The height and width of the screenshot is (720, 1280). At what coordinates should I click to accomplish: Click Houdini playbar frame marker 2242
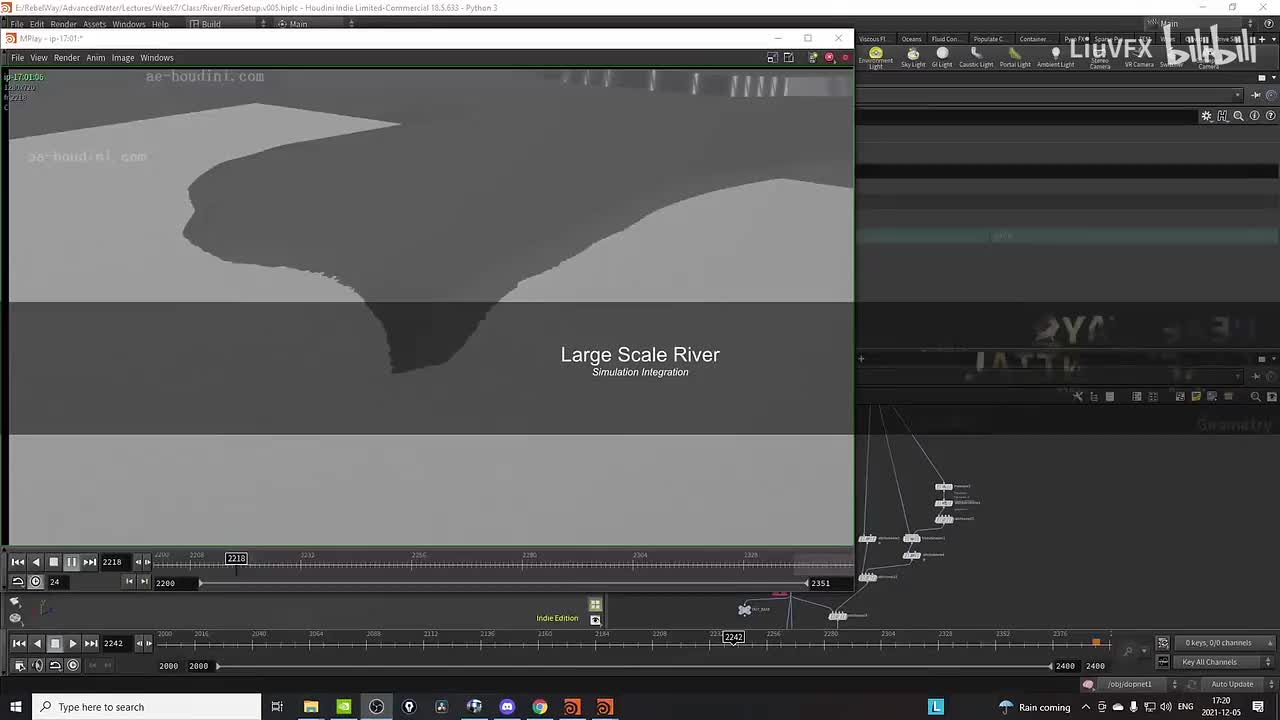coord(733,637)
